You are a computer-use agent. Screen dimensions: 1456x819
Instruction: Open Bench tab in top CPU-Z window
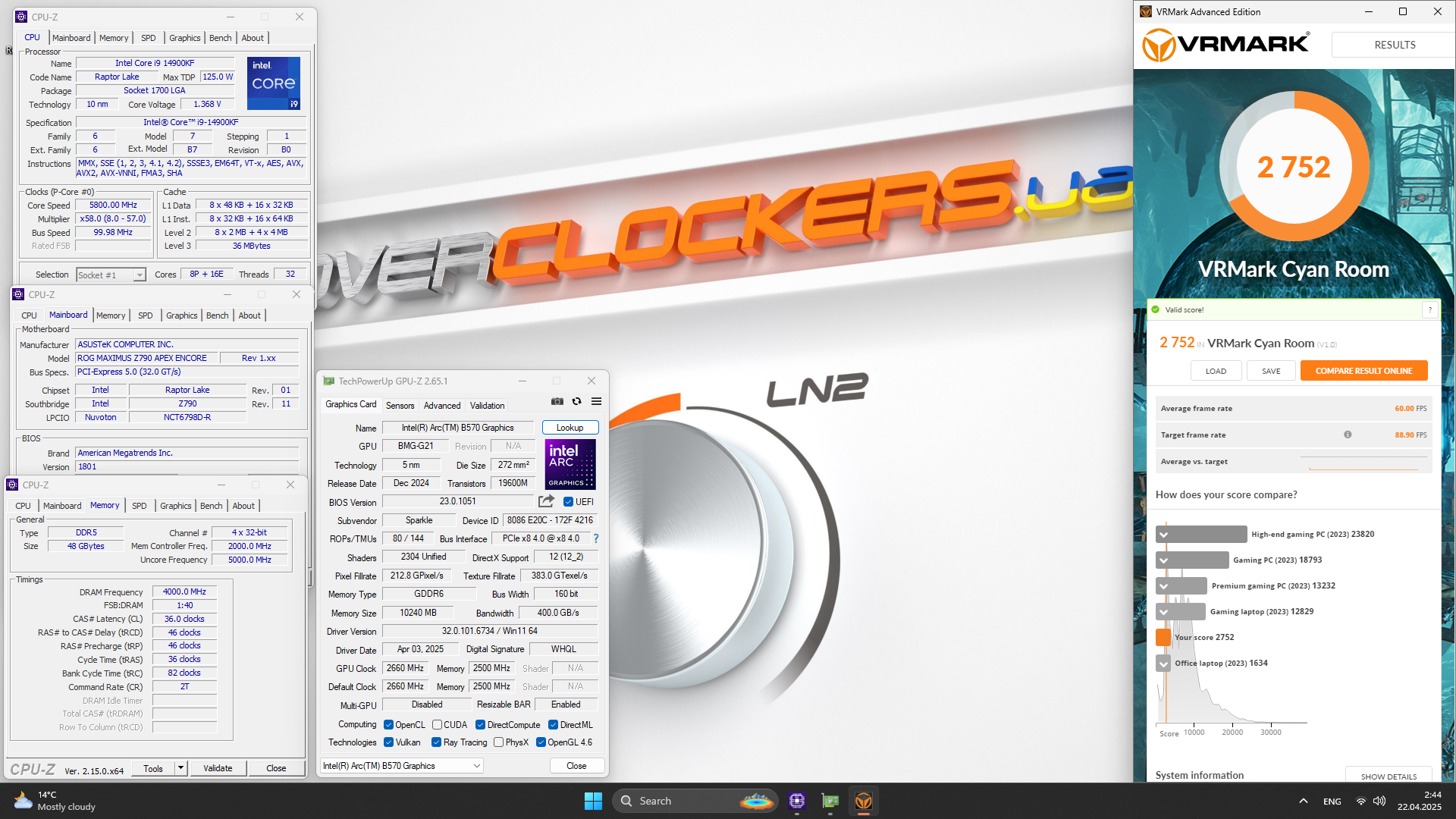220,38
